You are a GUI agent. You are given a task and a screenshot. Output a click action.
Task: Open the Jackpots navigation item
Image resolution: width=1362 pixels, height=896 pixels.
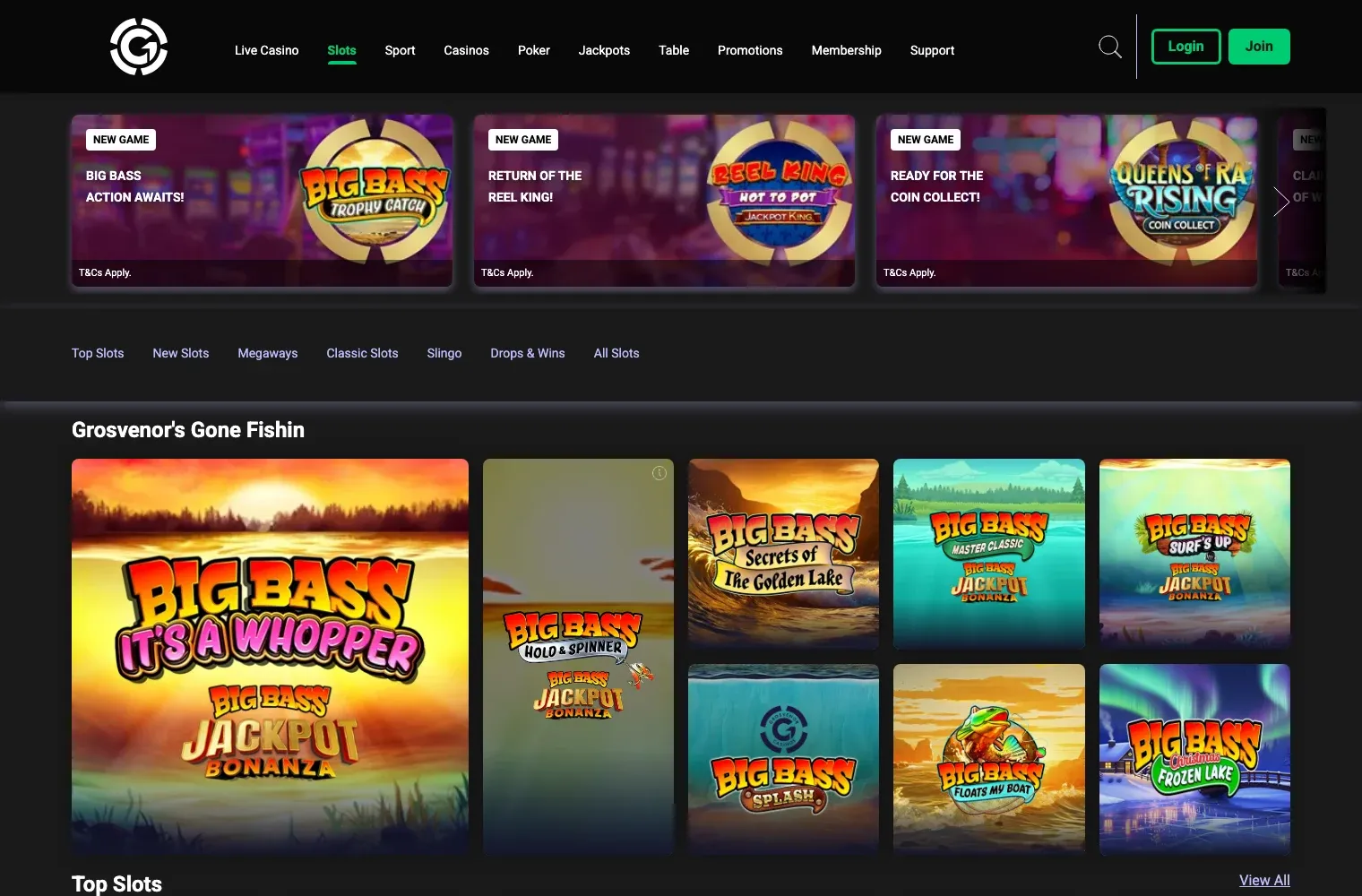pyautogui.click(x=604, y=50)
